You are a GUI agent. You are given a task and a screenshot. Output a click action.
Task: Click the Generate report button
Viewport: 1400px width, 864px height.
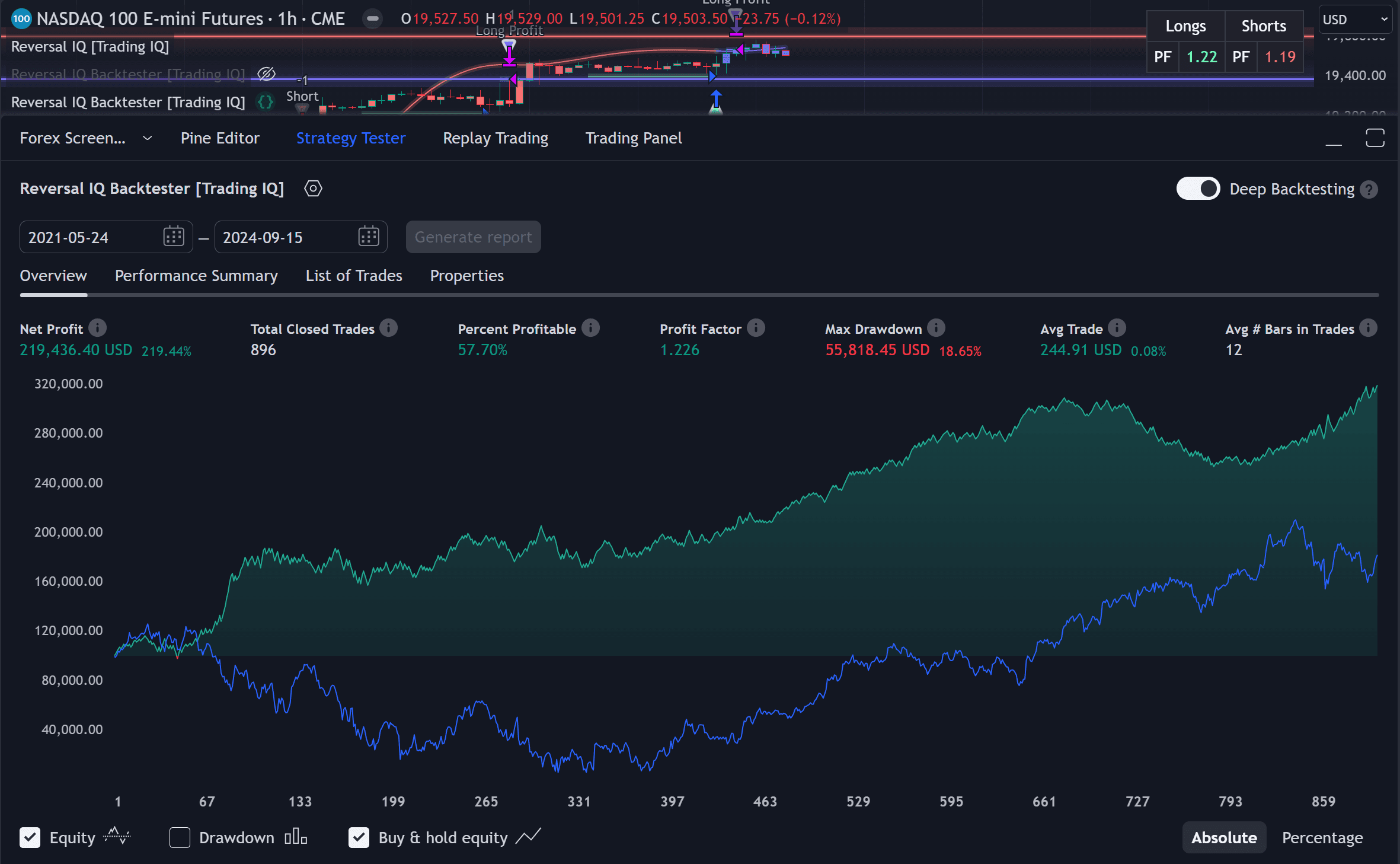point(473,237)
